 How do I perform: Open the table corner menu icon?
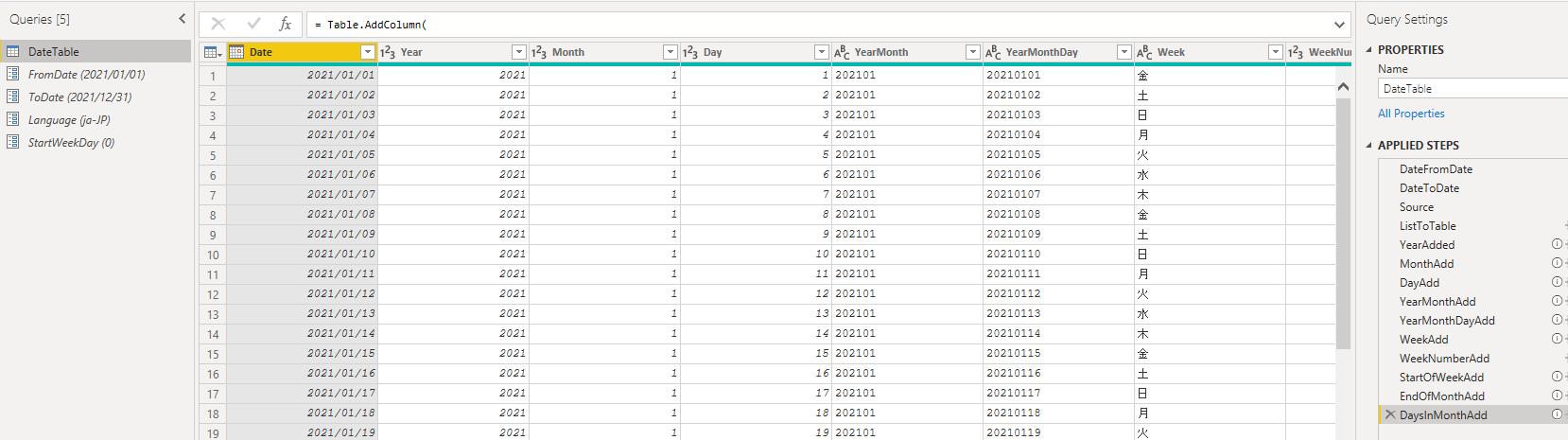tap(213, 52)
